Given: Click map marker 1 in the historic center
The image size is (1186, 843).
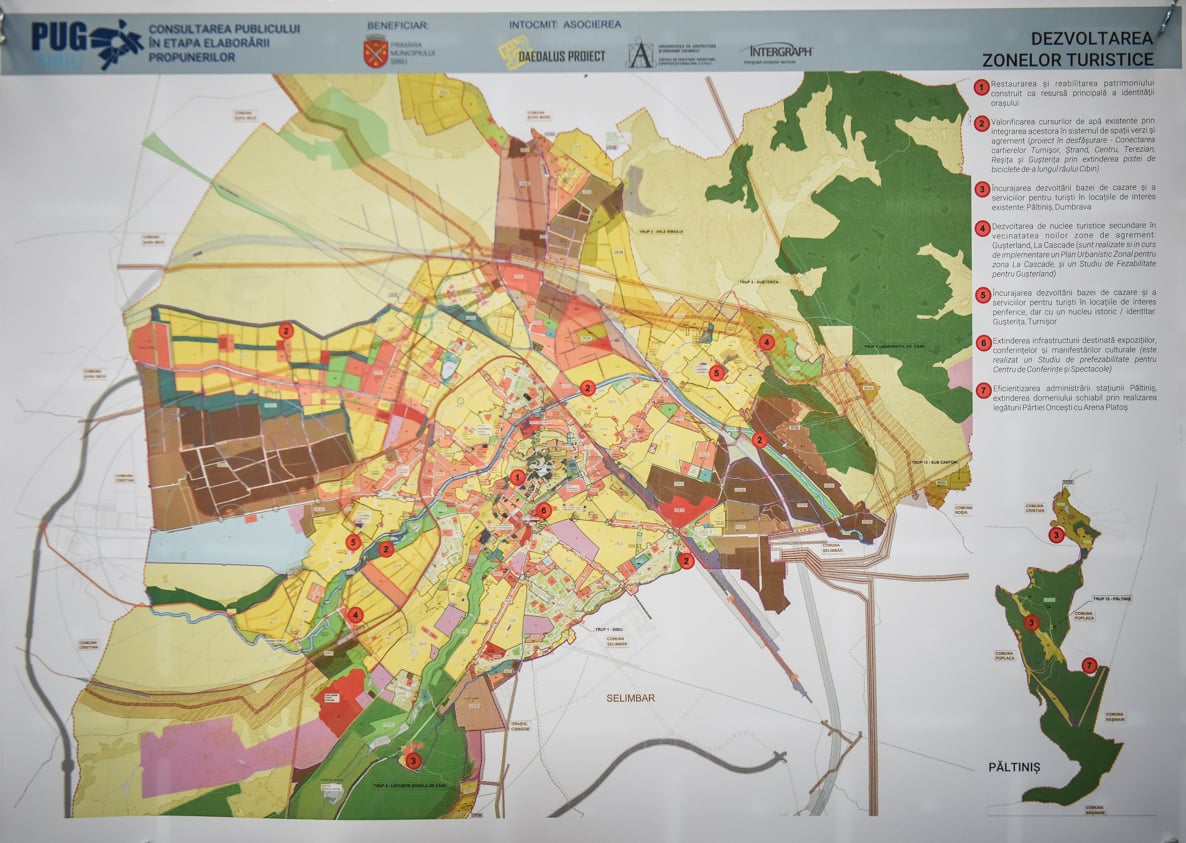Looking at the screenshot, I should tap(517, 477).
